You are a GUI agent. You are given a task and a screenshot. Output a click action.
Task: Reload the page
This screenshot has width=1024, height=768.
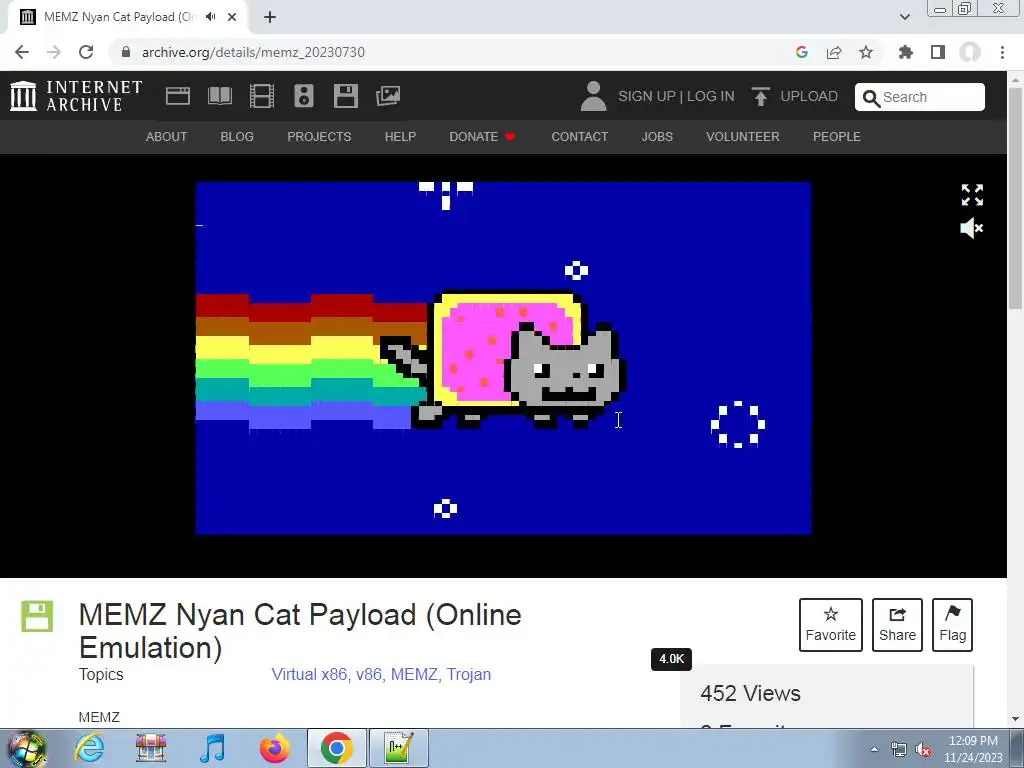click(86, 52)
